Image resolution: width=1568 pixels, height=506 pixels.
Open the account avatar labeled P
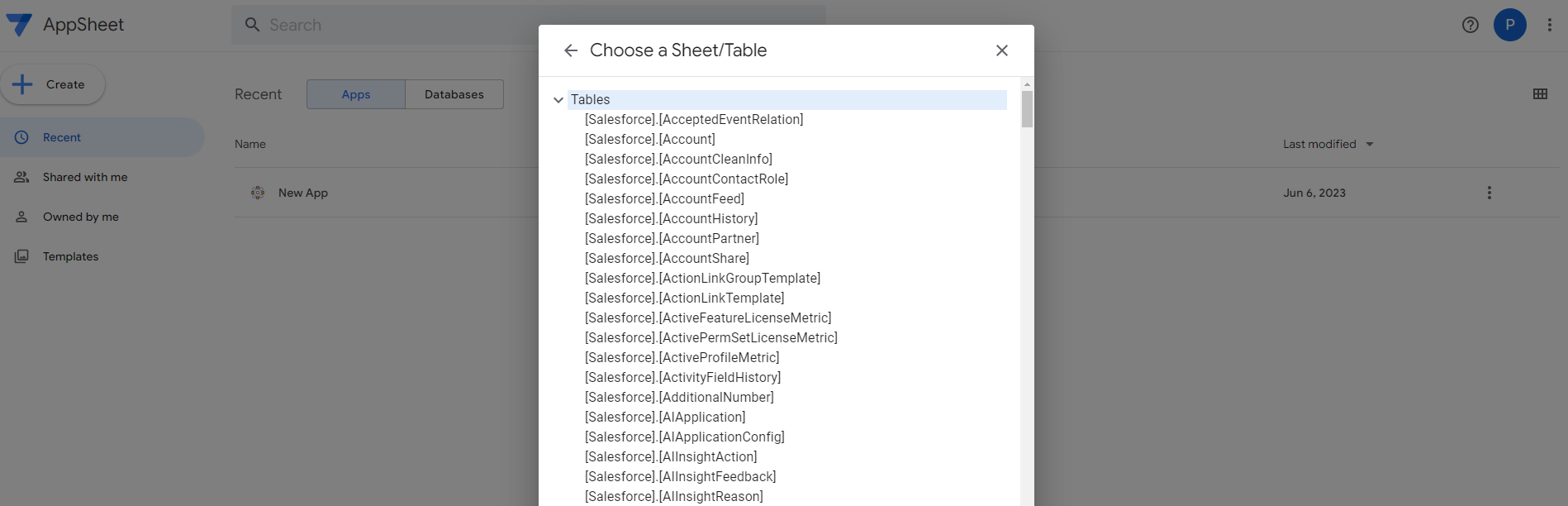(x=1510, y=25)
